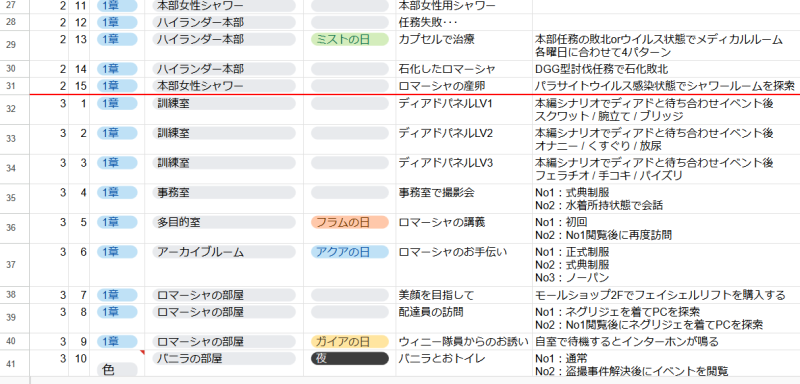Open the ガイアの日 dropdown chip

tap(349, 341)
